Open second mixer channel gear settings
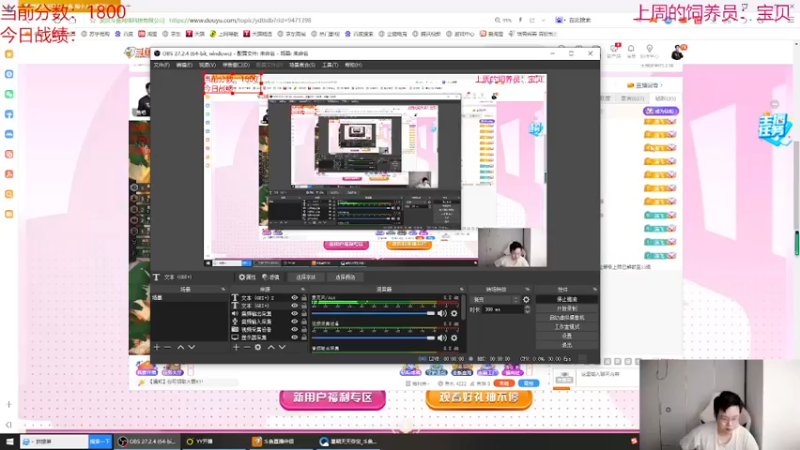The width and height of the screenshot is (800, 450). pos(454,338)
